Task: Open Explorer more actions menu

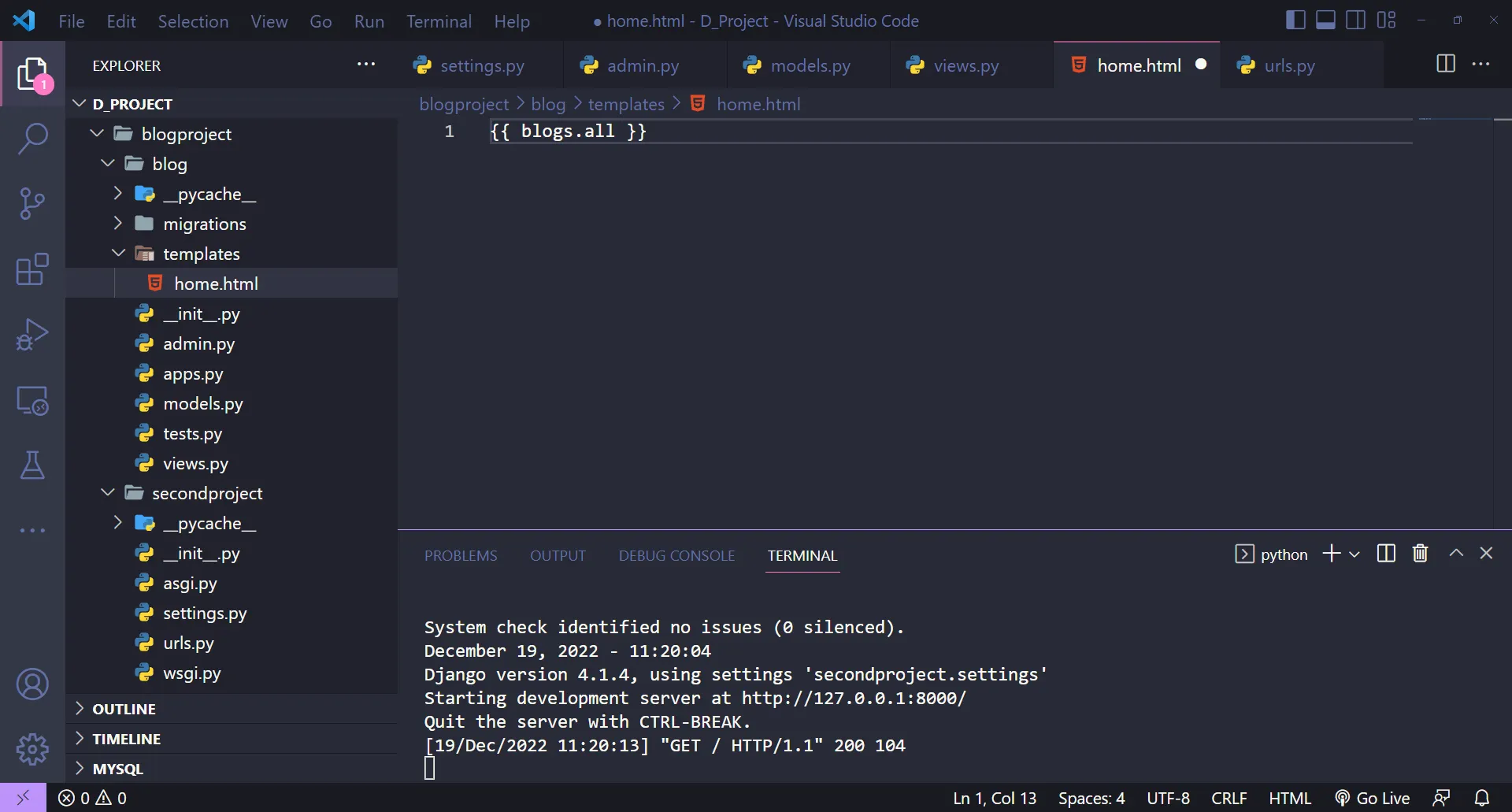Action: tap(366, 65)
